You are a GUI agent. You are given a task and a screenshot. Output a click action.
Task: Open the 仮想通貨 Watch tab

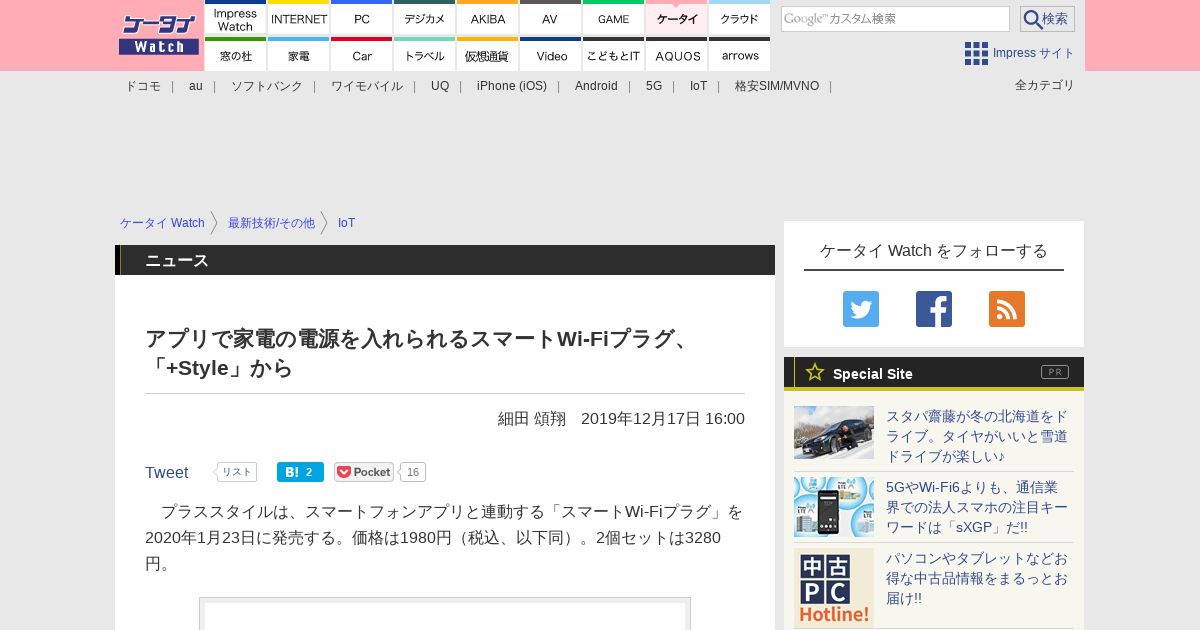pyautogui.click(x=488, y=55)
